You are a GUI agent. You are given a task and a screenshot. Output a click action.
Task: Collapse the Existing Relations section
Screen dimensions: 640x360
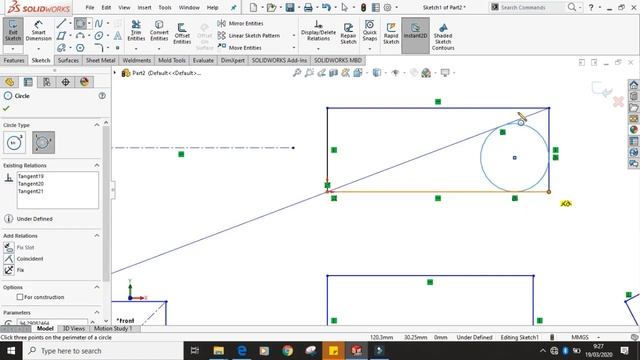pos(97,165)
